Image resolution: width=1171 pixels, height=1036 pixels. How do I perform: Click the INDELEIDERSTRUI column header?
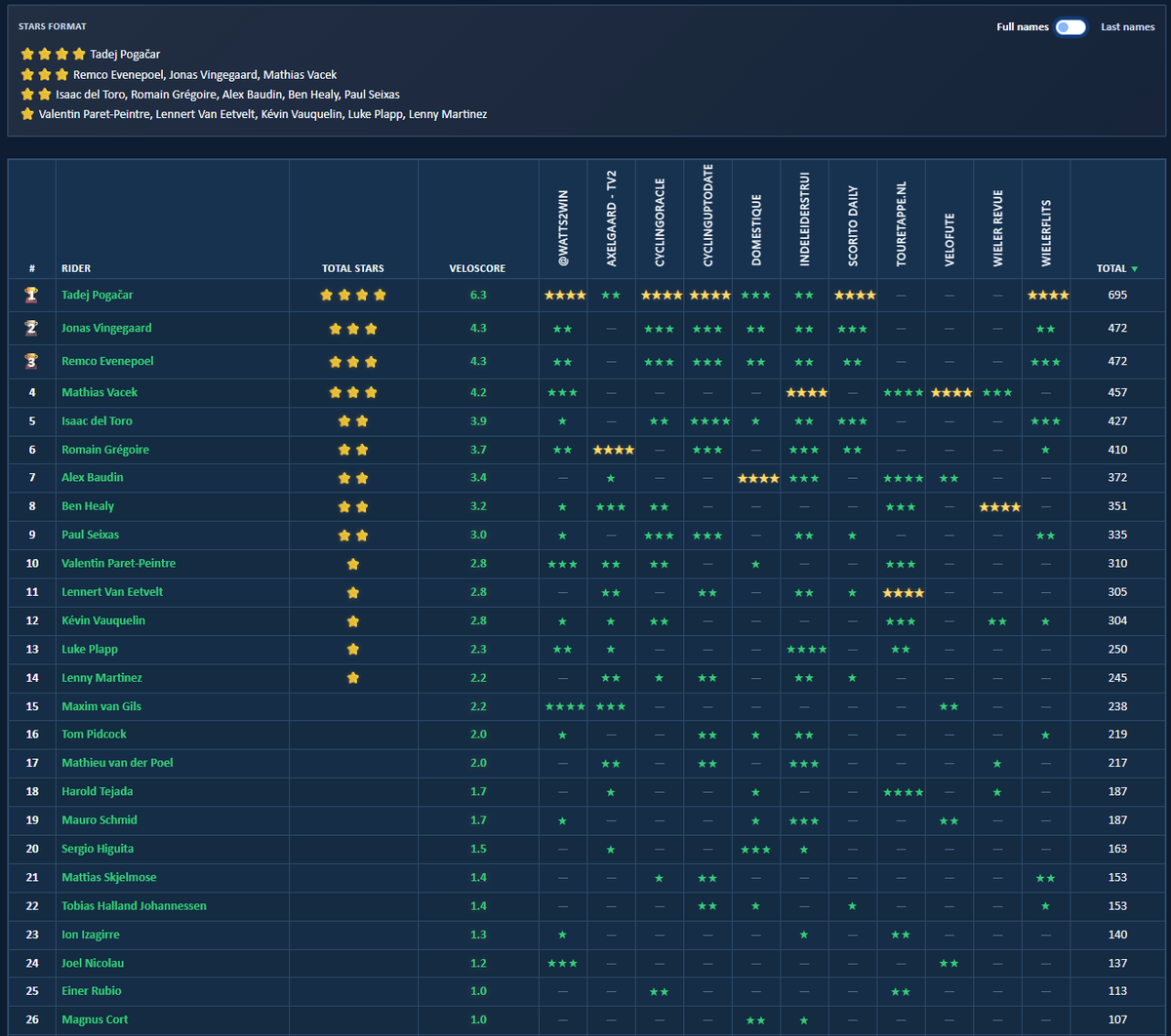806,220
